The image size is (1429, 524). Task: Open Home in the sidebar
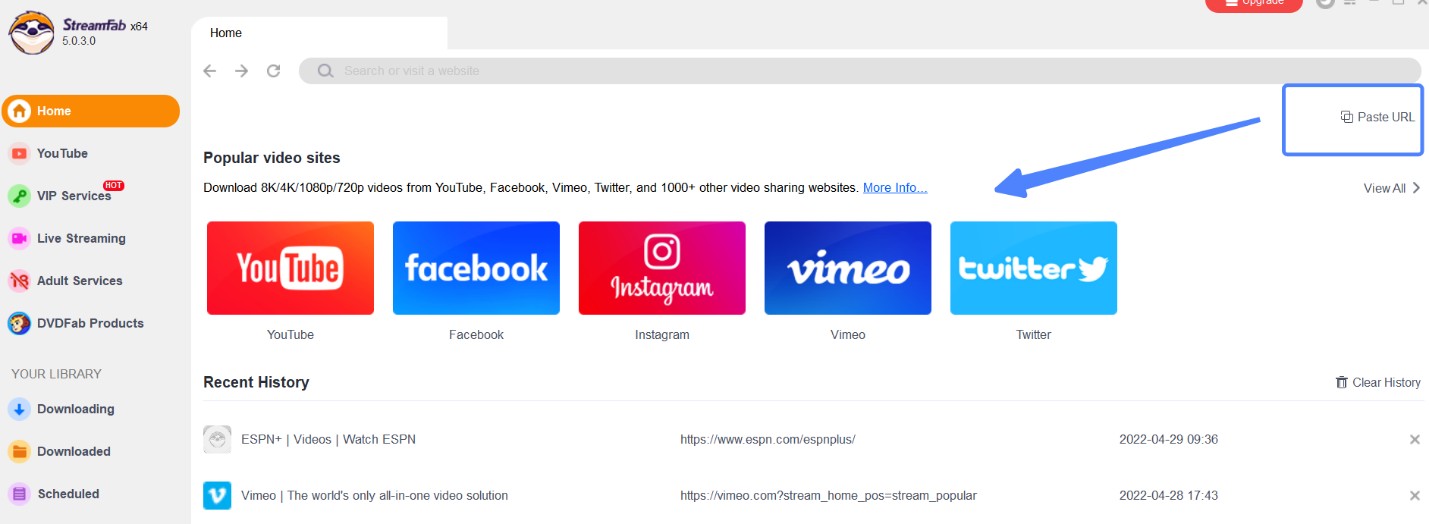(x=91, y=111)
